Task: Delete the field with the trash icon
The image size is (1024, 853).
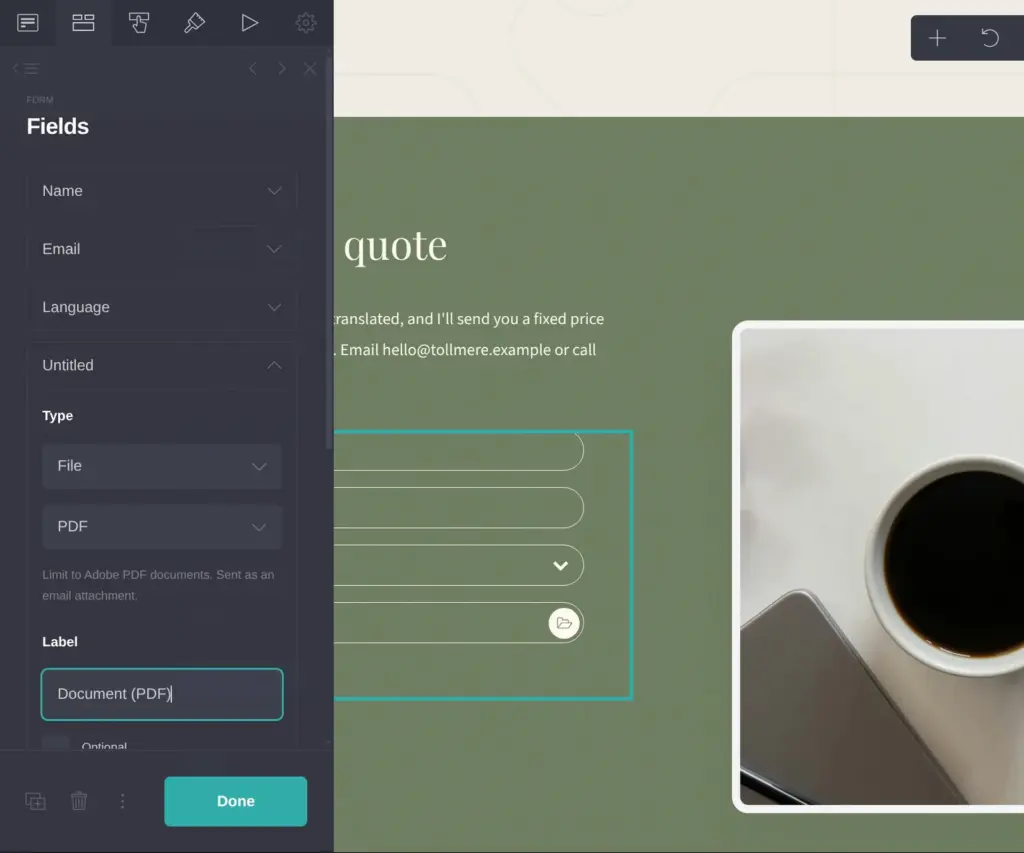Action: (x=79, y=801)
